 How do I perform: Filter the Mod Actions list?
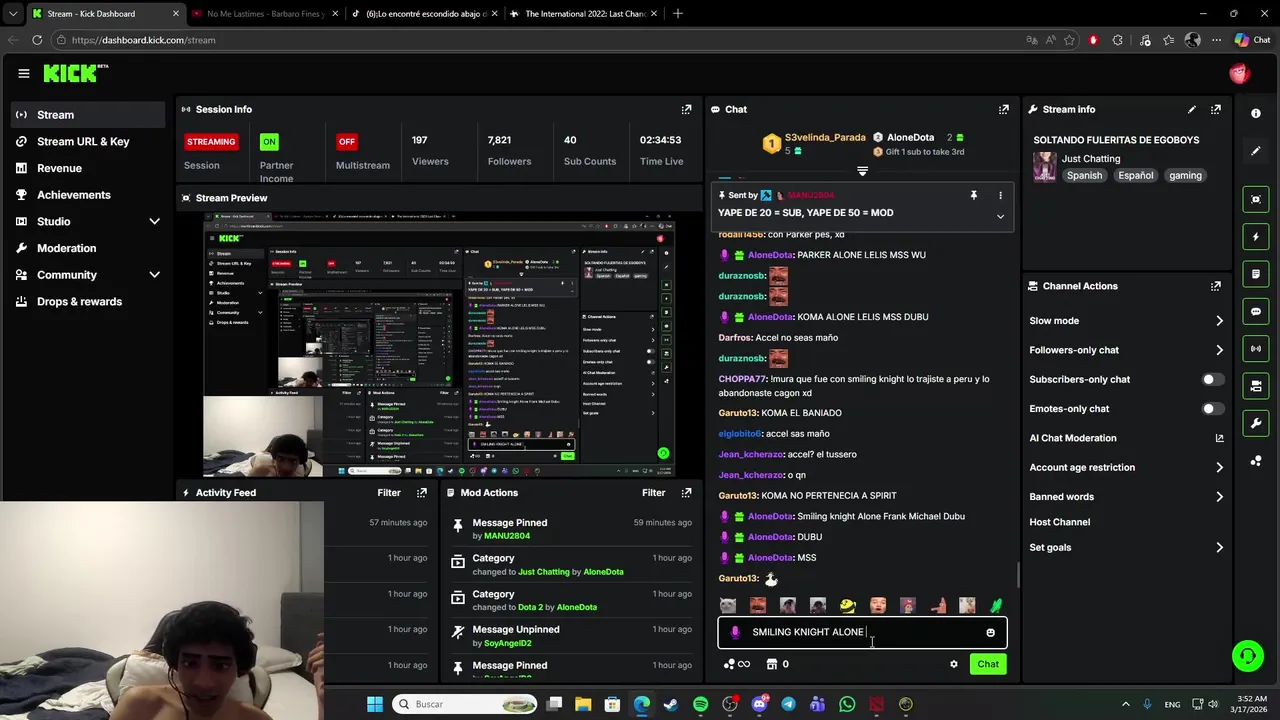pos(653,493)
